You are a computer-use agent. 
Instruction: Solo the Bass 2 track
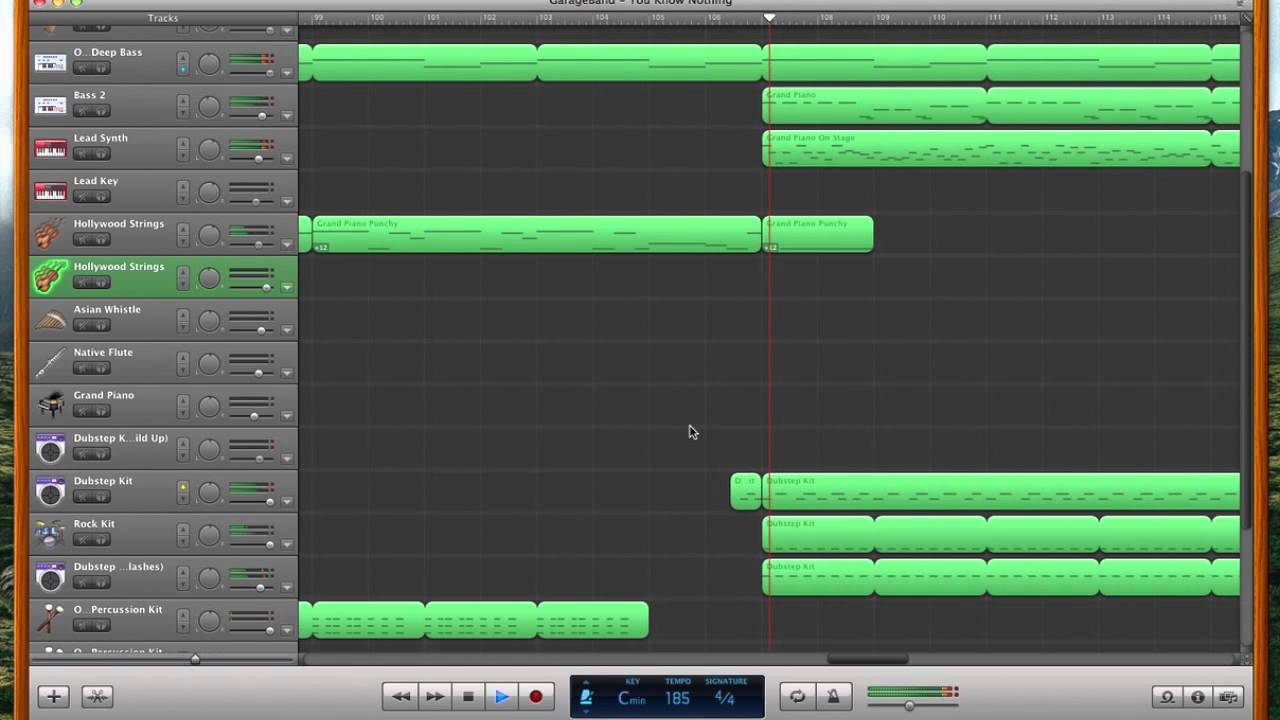coord(100,112)
